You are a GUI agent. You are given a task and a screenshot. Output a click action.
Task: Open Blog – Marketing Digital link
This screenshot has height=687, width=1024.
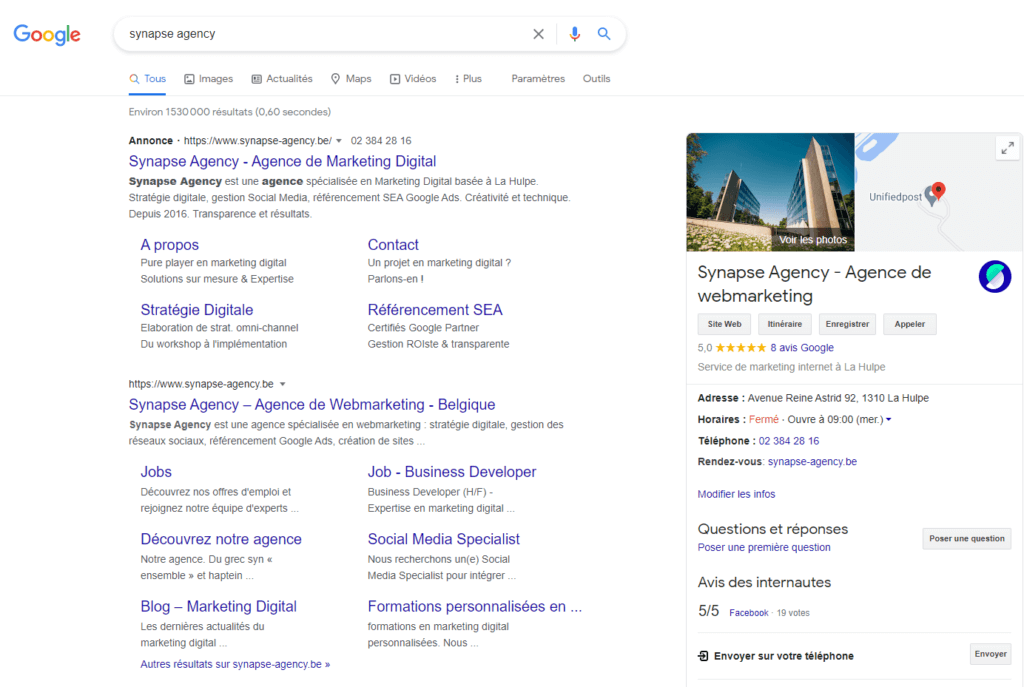click(x=219, y=606)
